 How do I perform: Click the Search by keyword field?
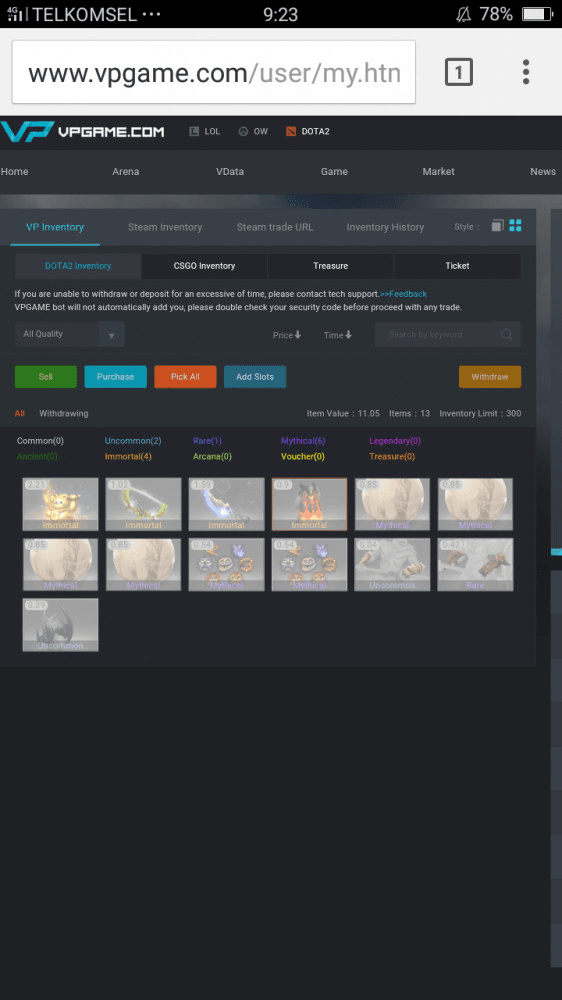click(x=448, y=334)
